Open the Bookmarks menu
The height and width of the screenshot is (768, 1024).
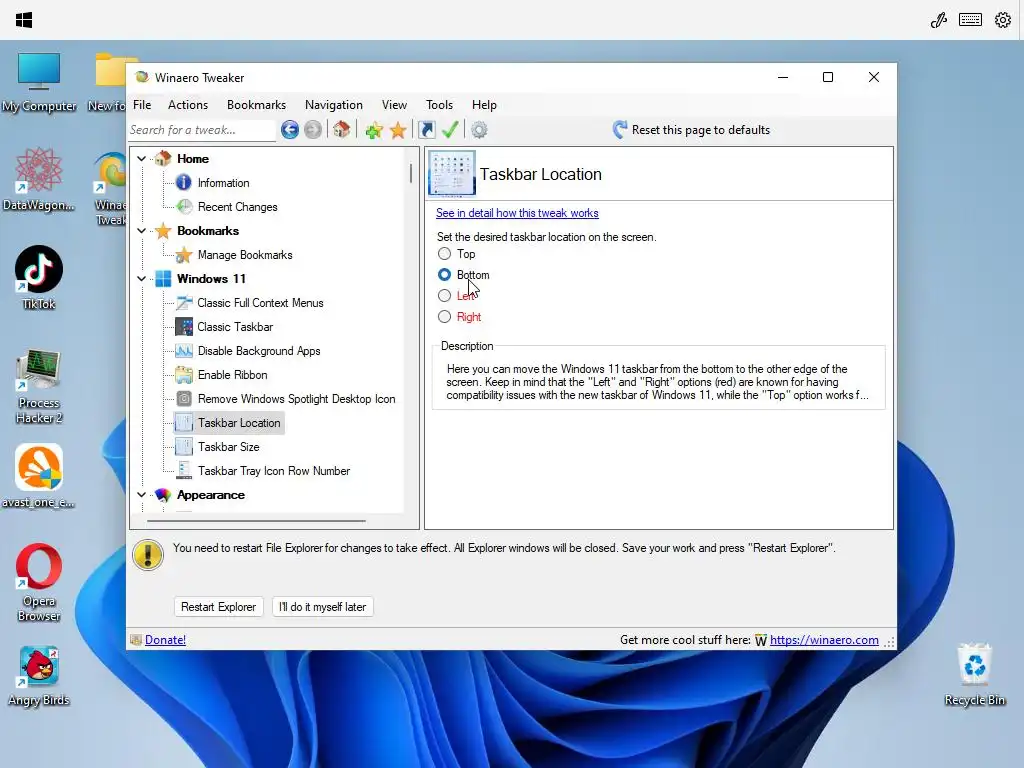coord(256,105)
